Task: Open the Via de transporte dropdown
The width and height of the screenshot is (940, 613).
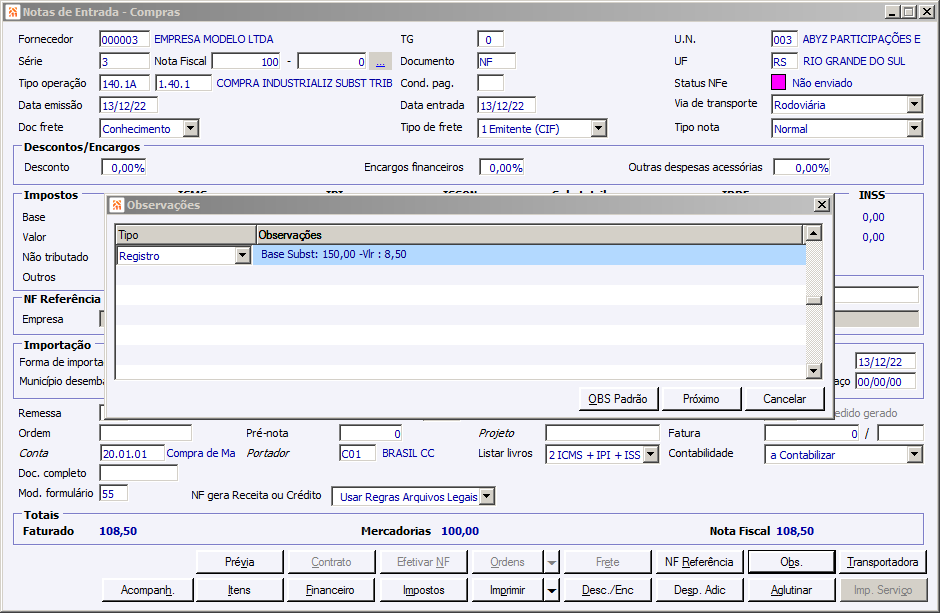Action: click(x=914, y=105)
